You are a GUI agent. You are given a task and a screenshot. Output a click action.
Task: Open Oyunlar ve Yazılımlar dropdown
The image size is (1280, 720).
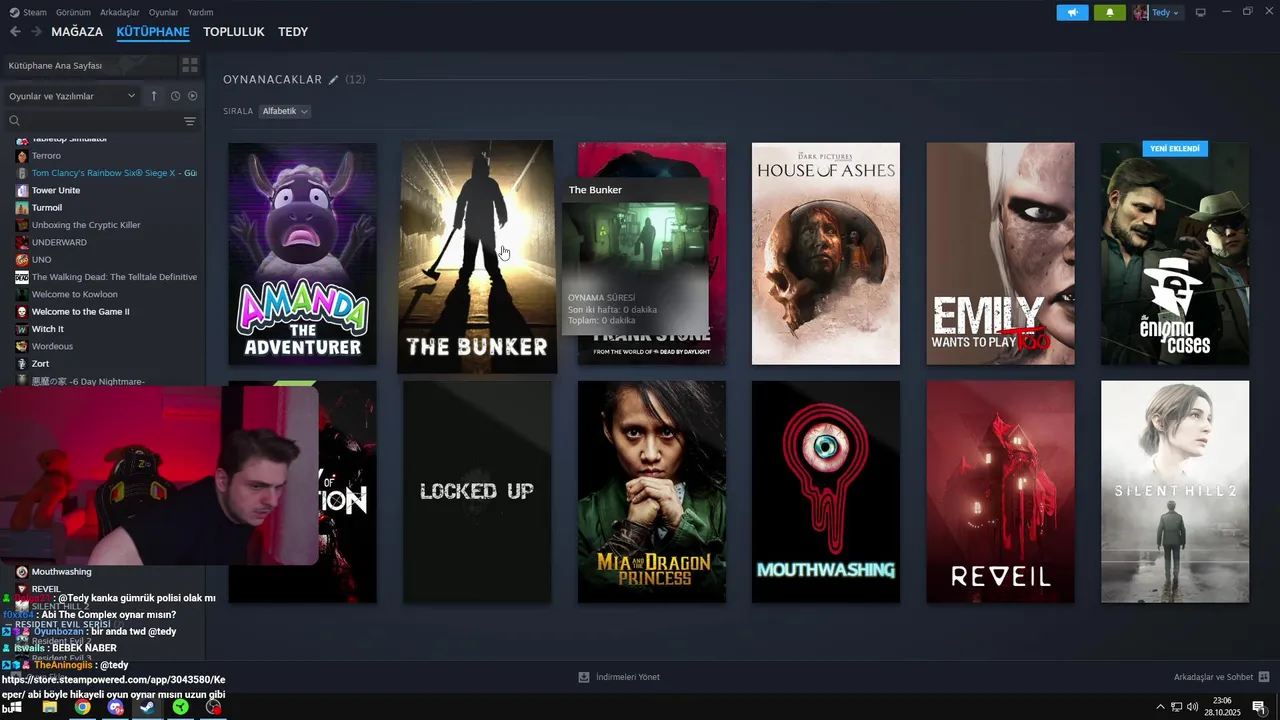pos(72,96)
